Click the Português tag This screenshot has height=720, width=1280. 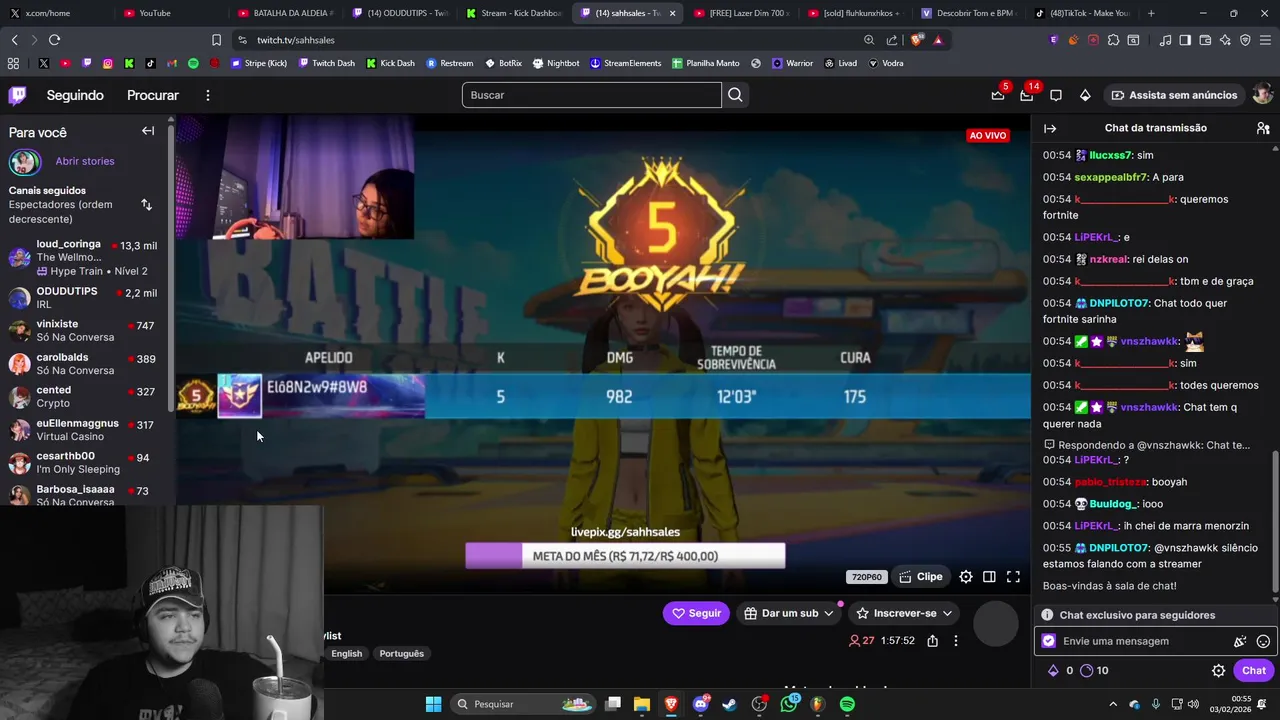(x=402, y=654)
